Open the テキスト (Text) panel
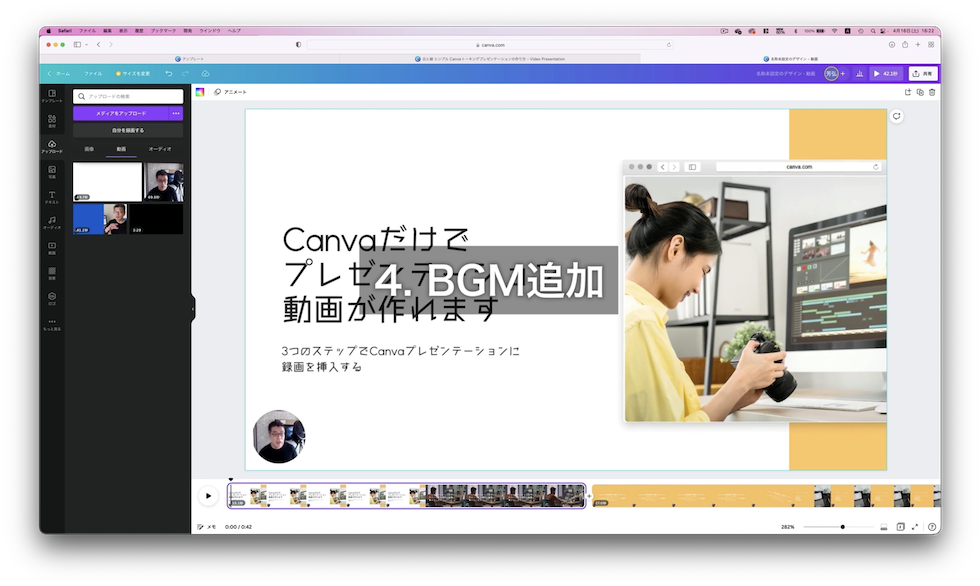The width and height of the screenshot is (980, 586). tap(52, 195)
